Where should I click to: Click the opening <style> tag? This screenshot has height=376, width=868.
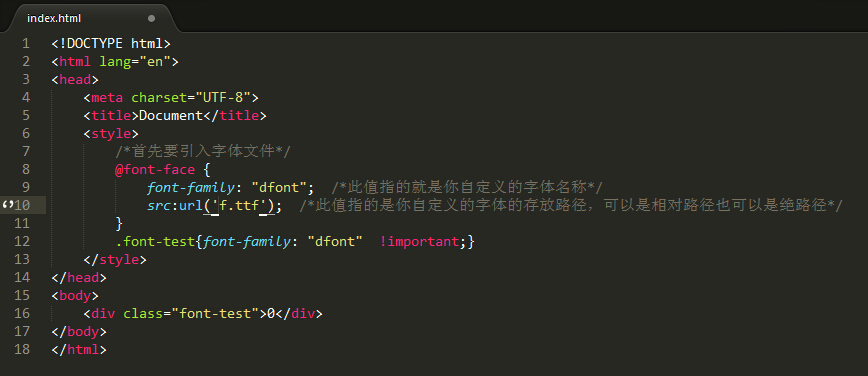click(111, 133)
